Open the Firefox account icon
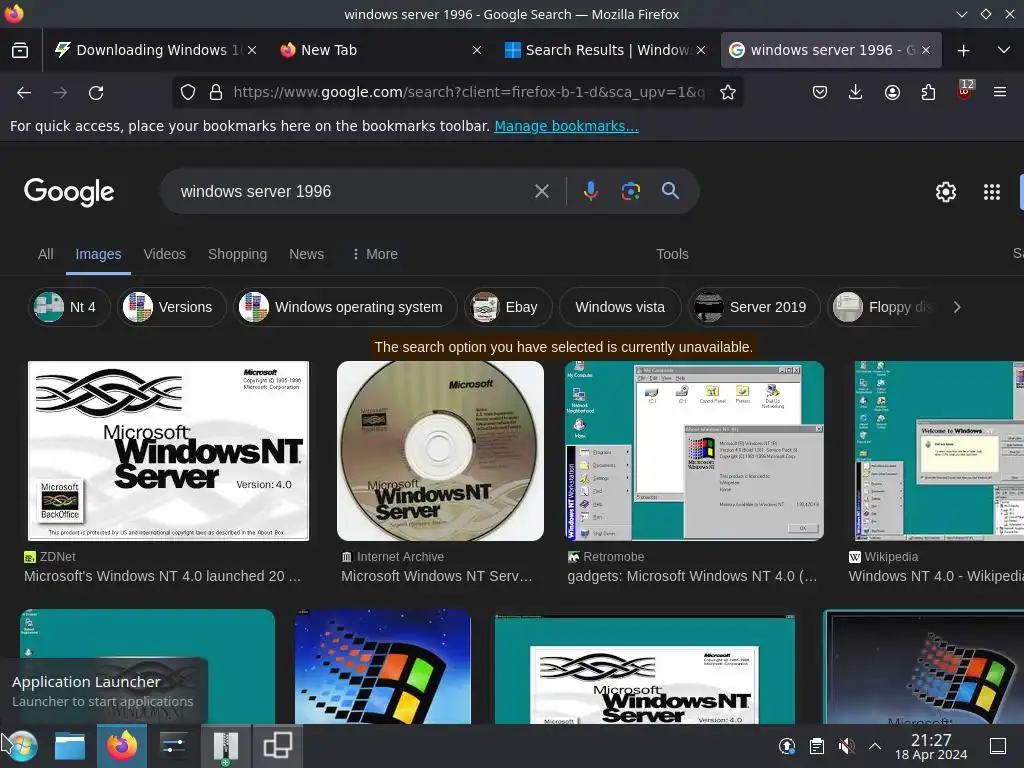The height and width of the screenshot is (768, 1024). [x=892, y=93]
